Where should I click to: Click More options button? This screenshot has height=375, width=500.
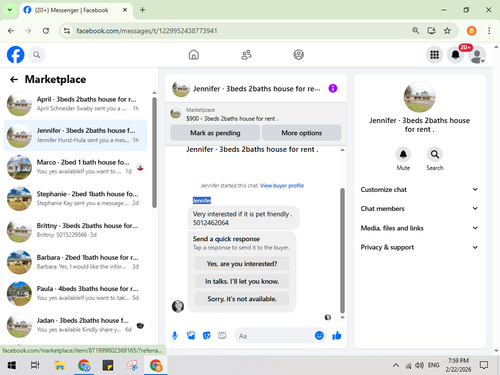[302, 133]
